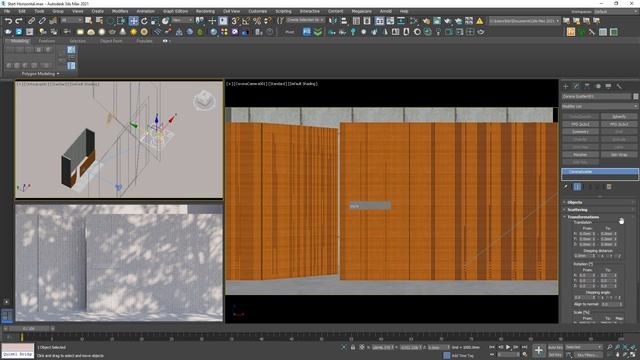The image size is (640, 360).
Task: Expand the Objects rollout
Action: [x=599, y=202]
